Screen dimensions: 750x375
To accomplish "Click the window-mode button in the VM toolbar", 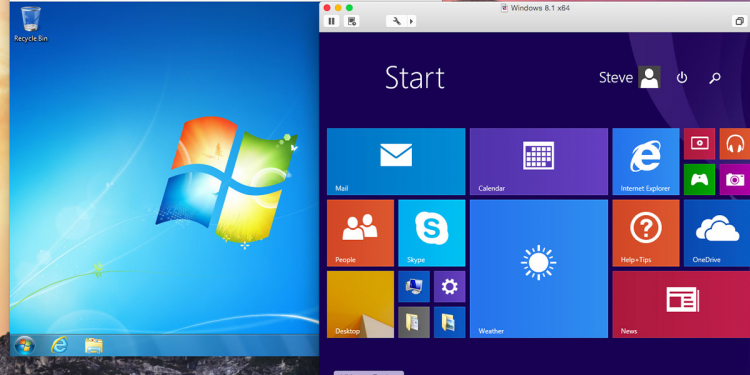I will click(739, 21).
